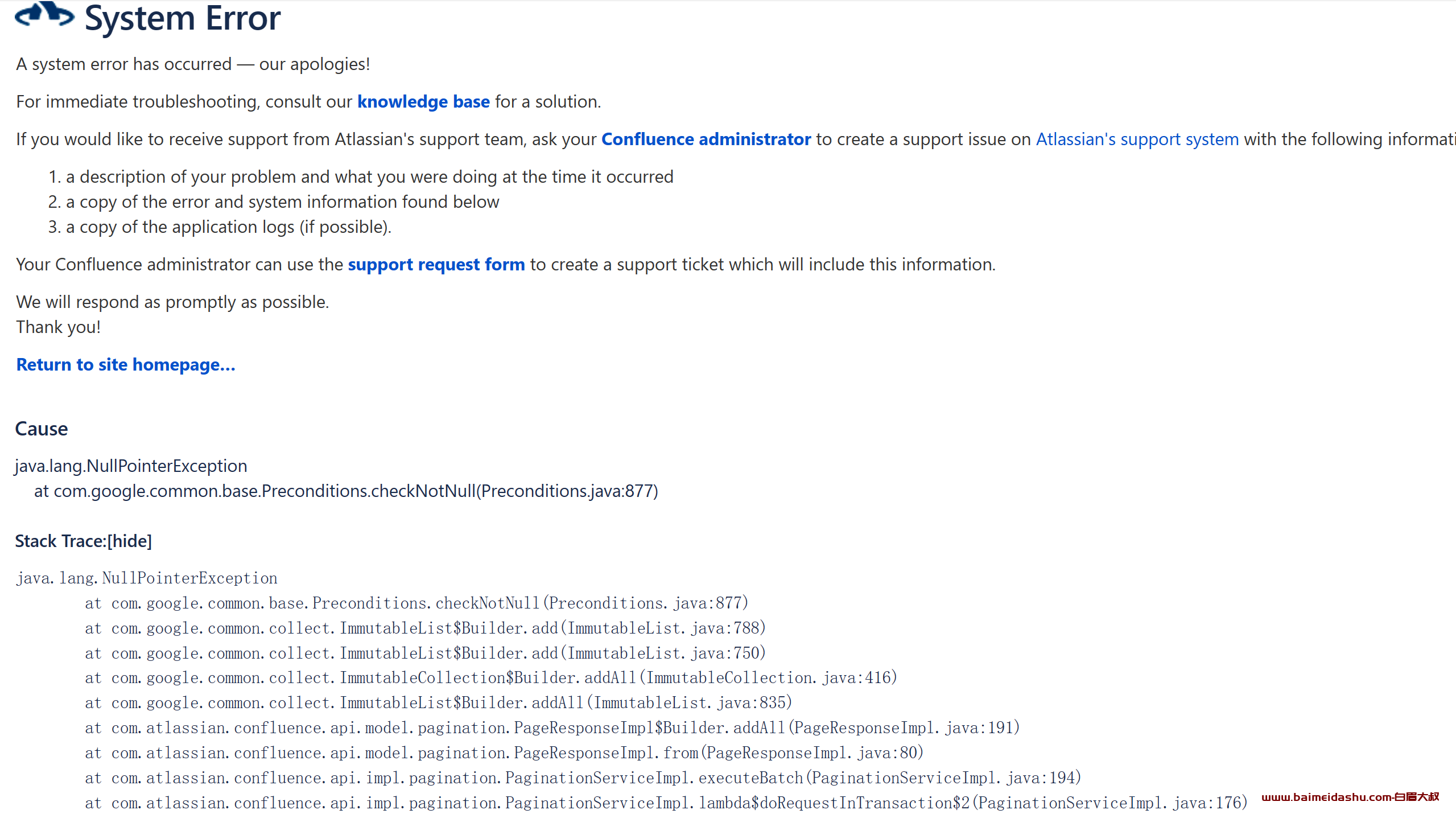Click the Cause heading
1456x818 pixels.
click(42, 429)
